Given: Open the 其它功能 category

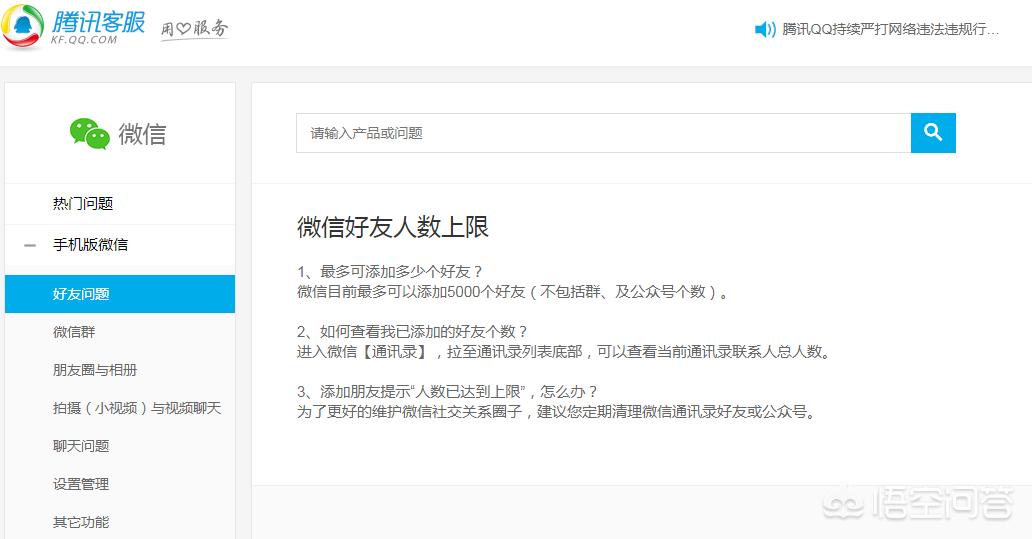Looking at the screenshot, I should tap(81, 522).
